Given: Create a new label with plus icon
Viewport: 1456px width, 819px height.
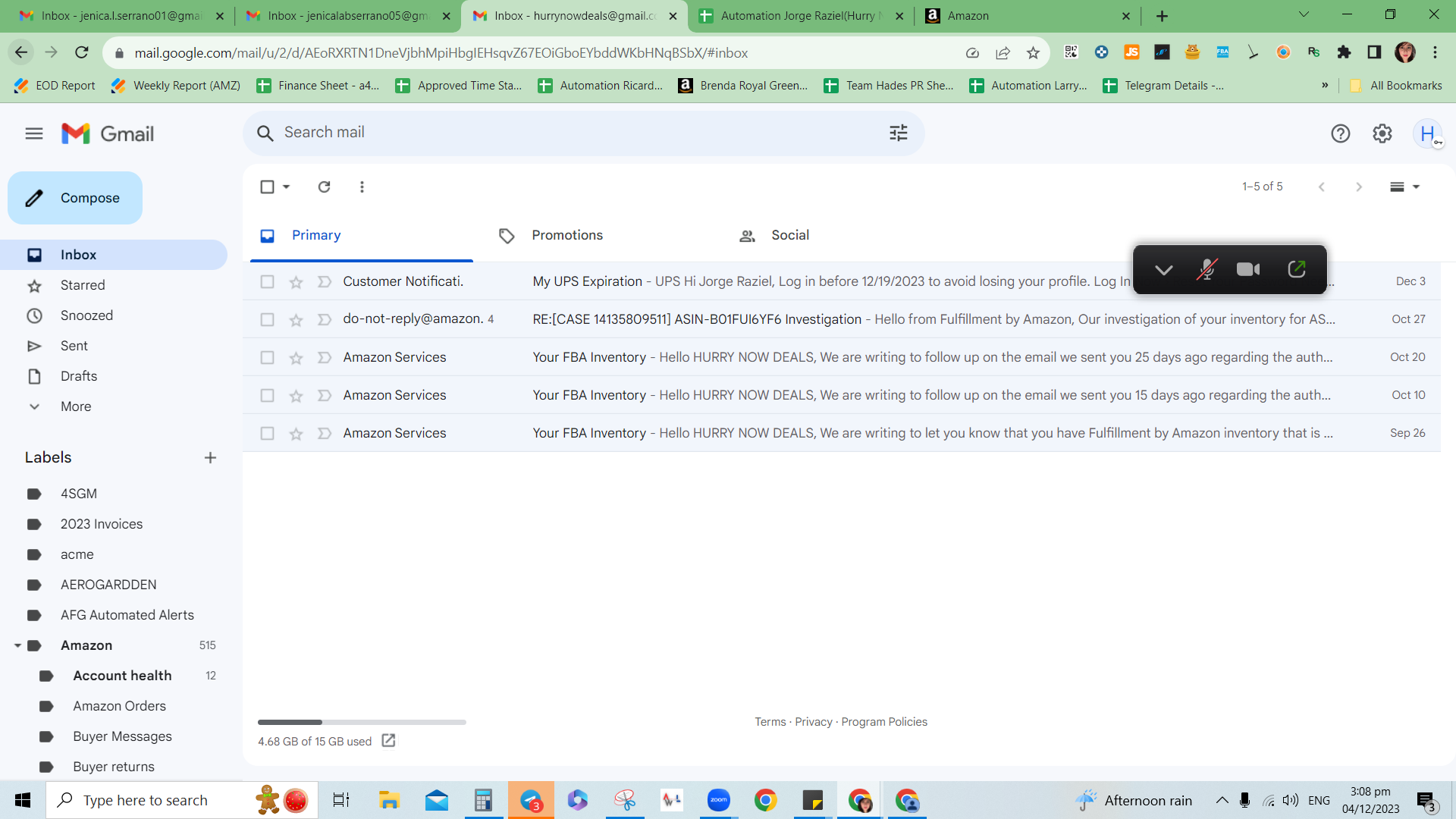Looking at the screenshot, I should pyautogui.click(x=211, y=457).
